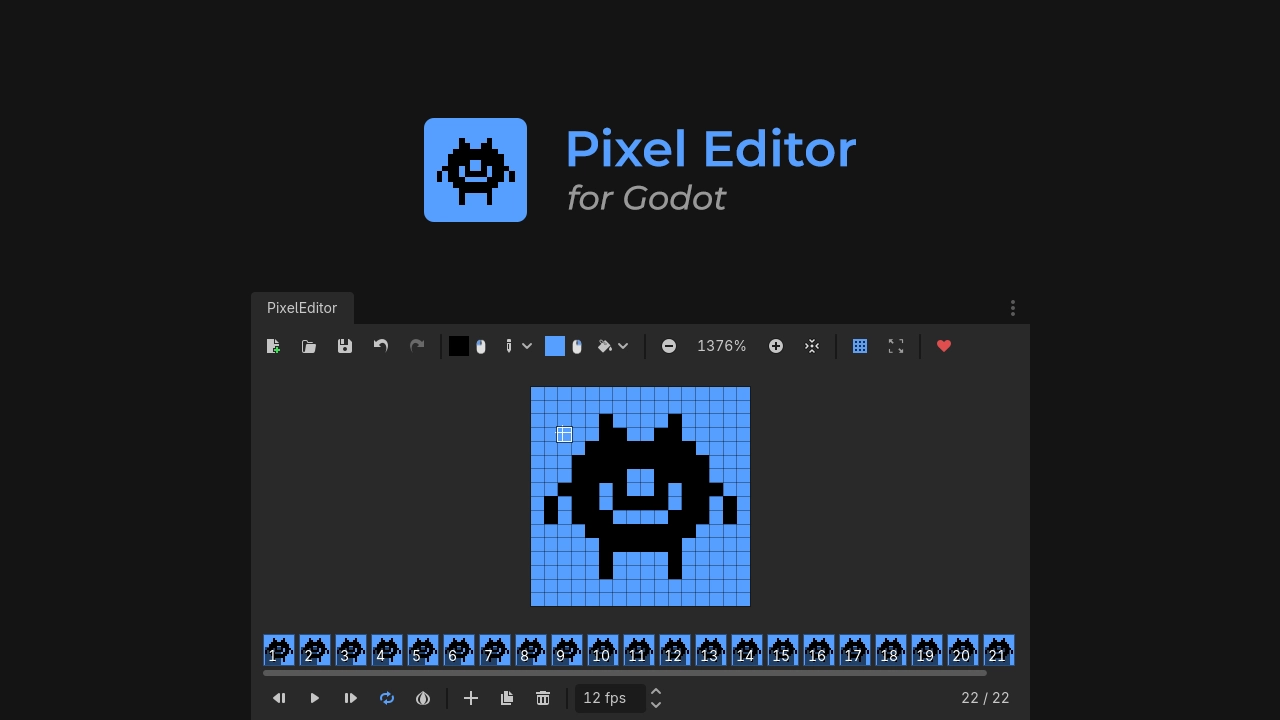Screen dimensions: 1280x720
Task: Create a new image file
Action: point(273,346)
